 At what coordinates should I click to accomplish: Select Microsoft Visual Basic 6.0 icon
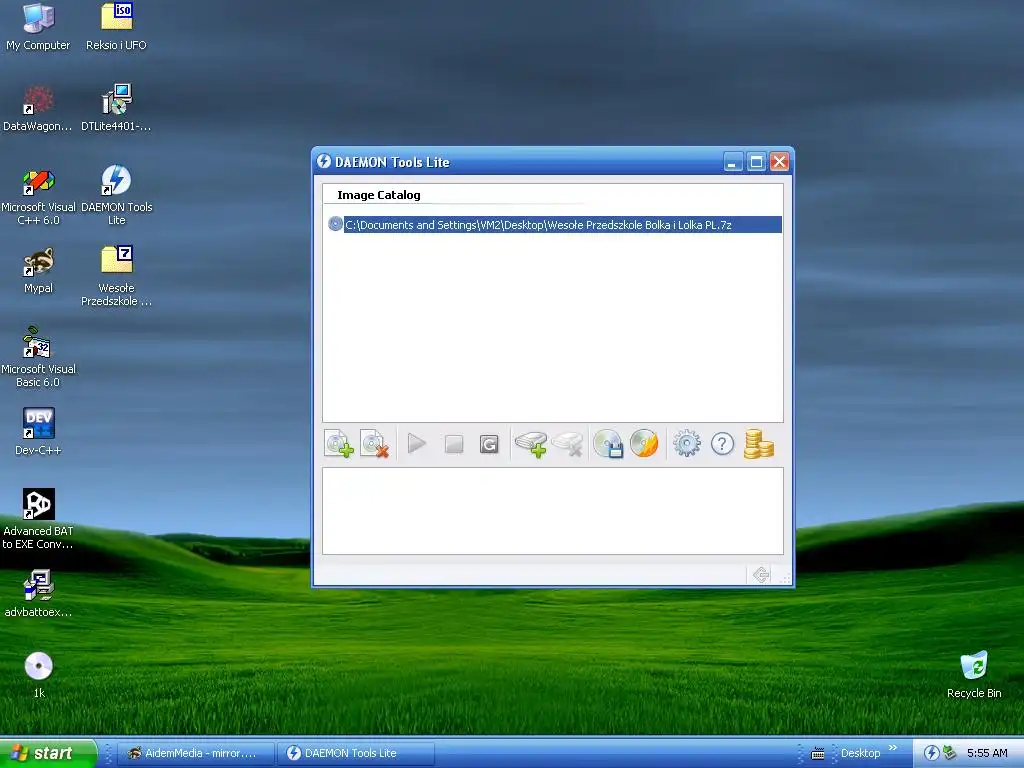tap(38, 357)
